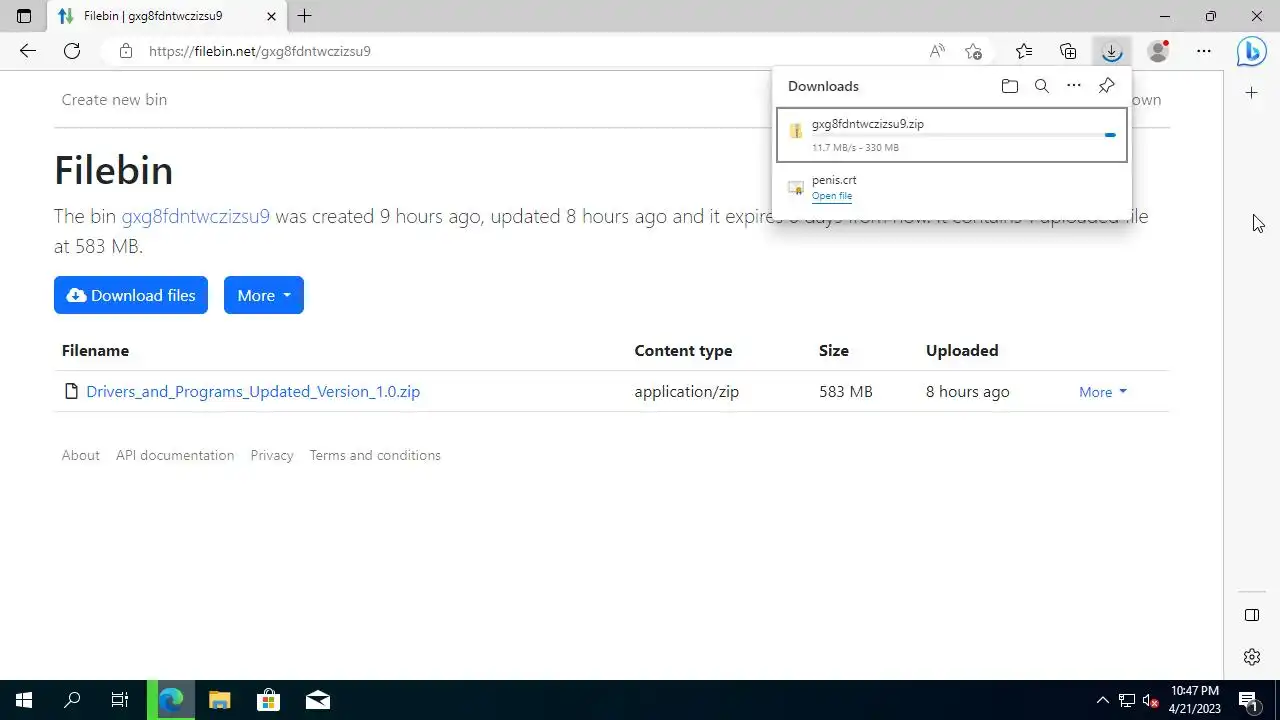The height and width of the screenshot is (720, 1280).
Task: Expand the blue More dropdown button
Action: point(264,295)
